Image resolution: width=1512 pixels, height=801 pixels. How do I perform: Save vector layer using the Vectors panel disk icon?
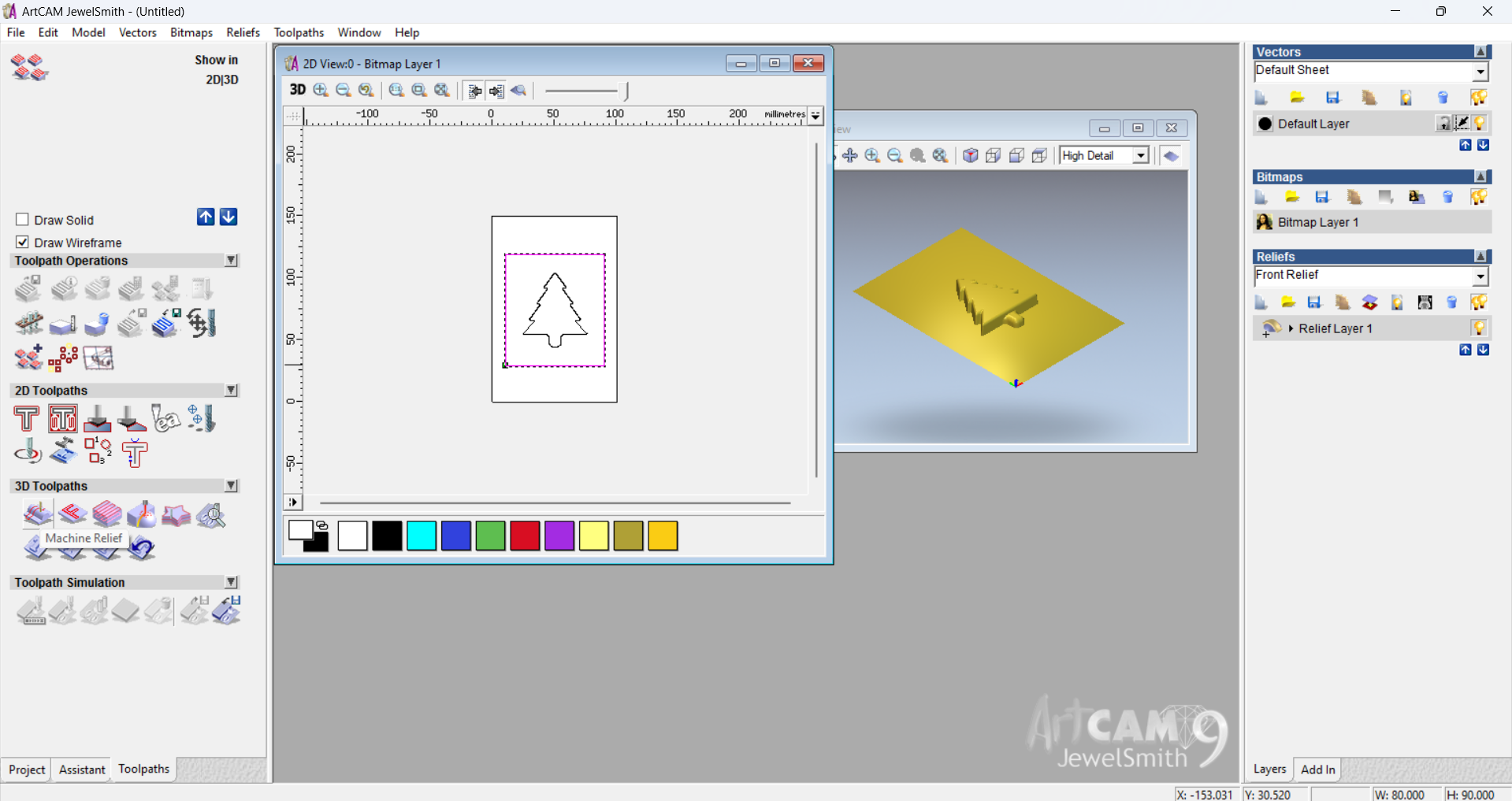tap(1333, 98)
